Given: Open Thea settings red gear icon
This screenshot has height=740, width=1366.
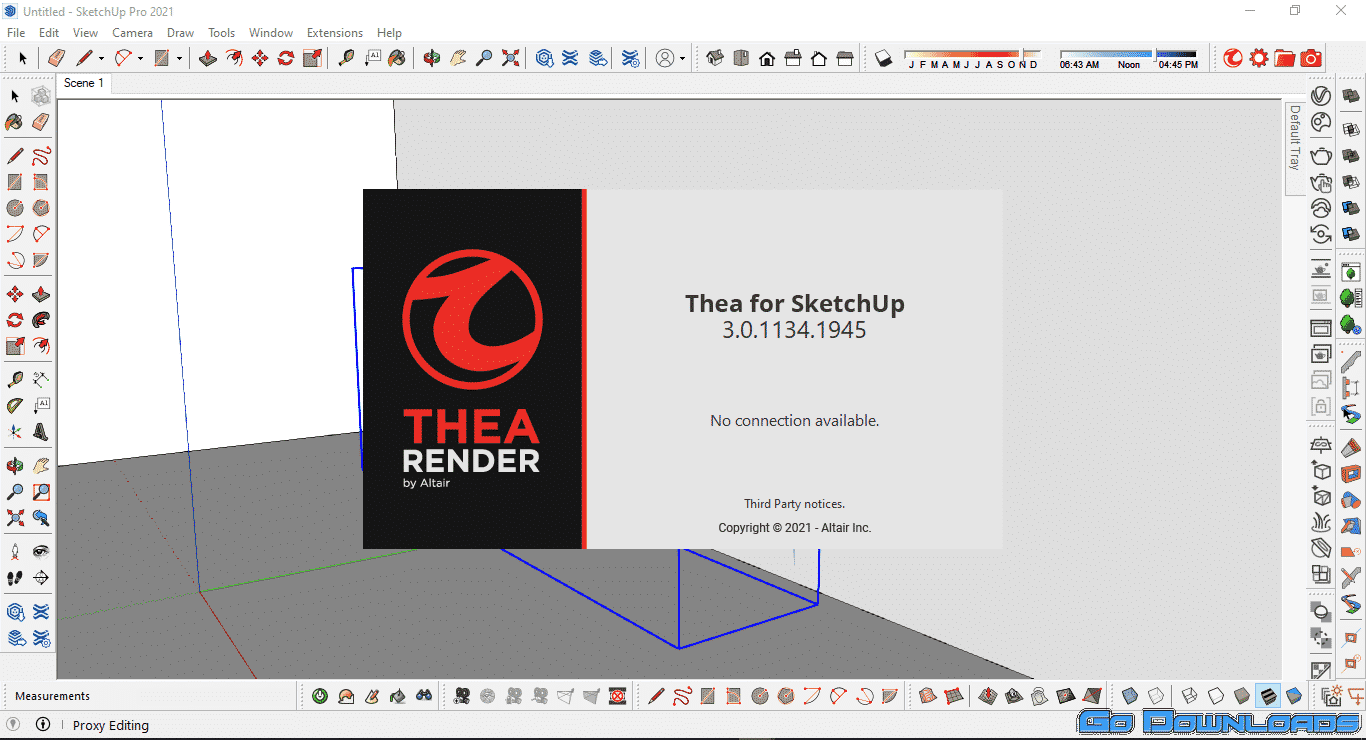Looking at the screenshot, I should tap(1259, 58).
